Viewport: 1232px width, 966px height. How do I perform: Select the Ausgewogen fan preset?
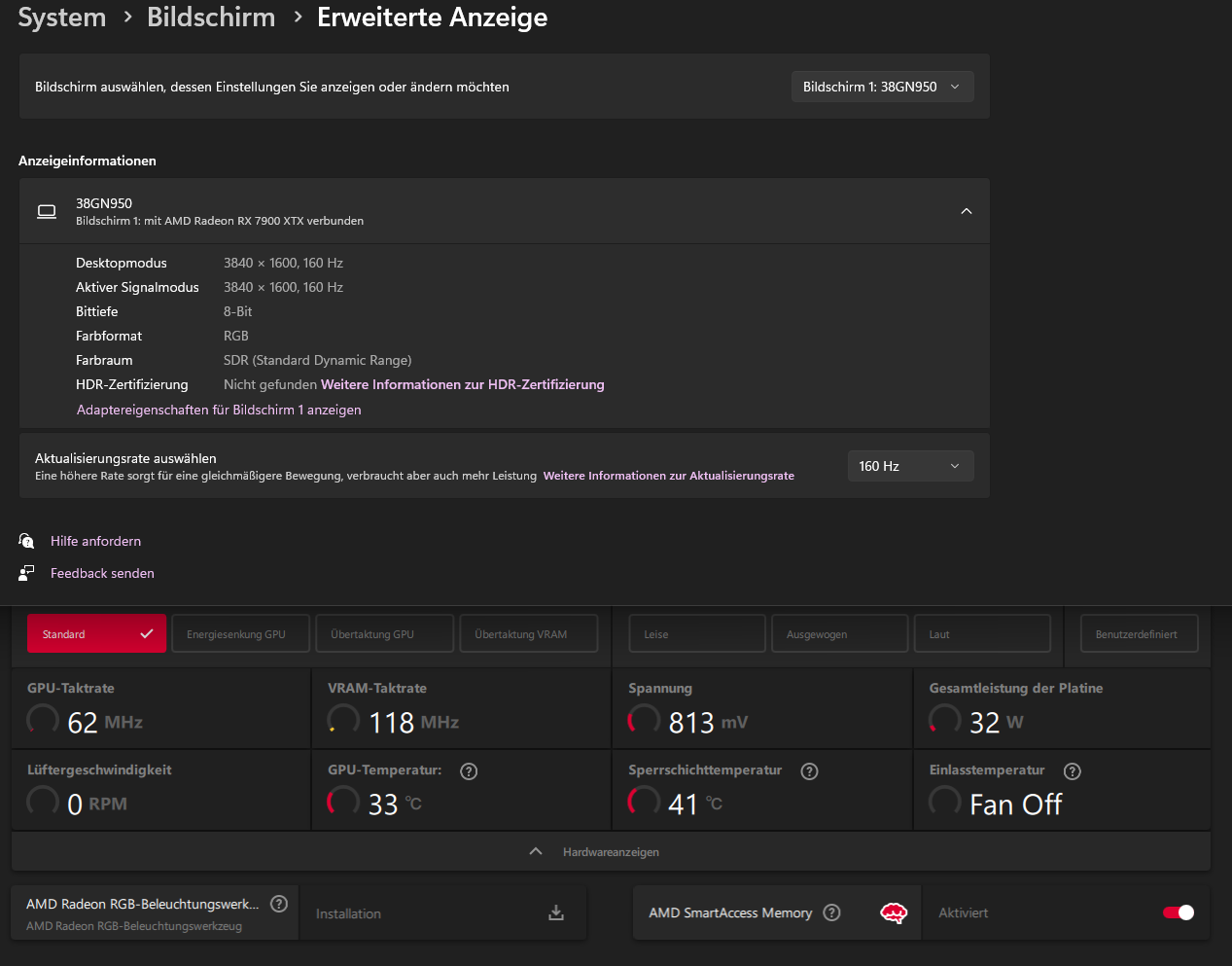tap(840, 633)
